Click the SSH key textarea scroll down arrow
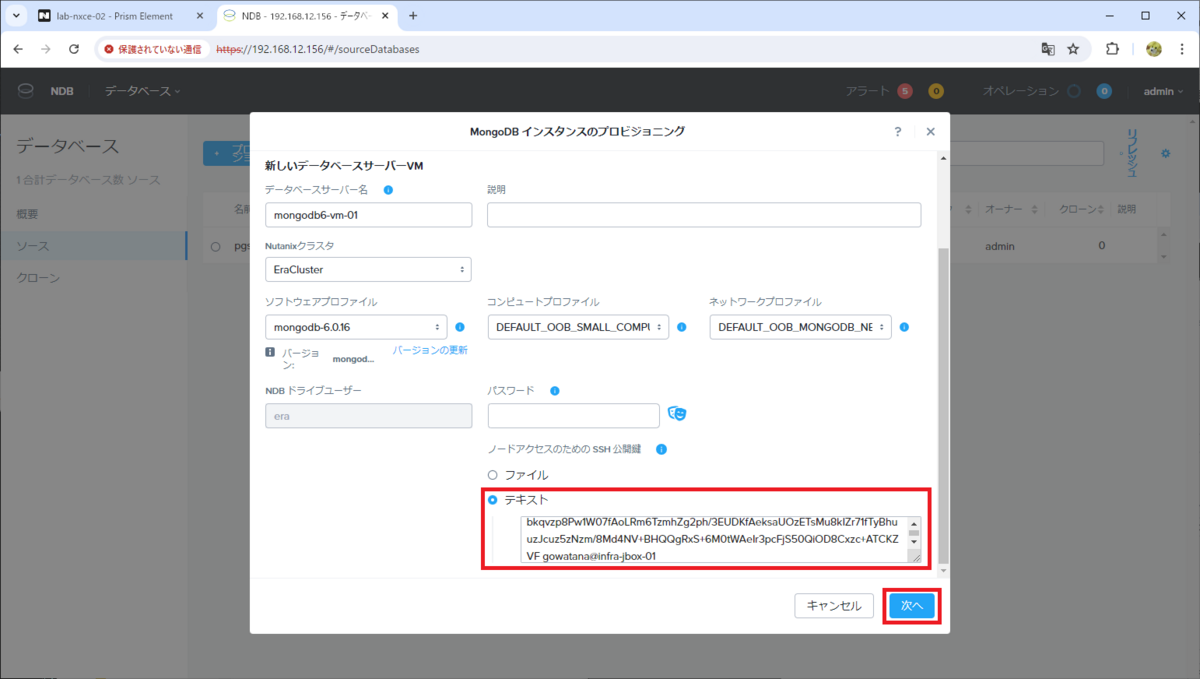This screenshot has height=679, width=1200. pyautogui.click(x=914, y=541)
